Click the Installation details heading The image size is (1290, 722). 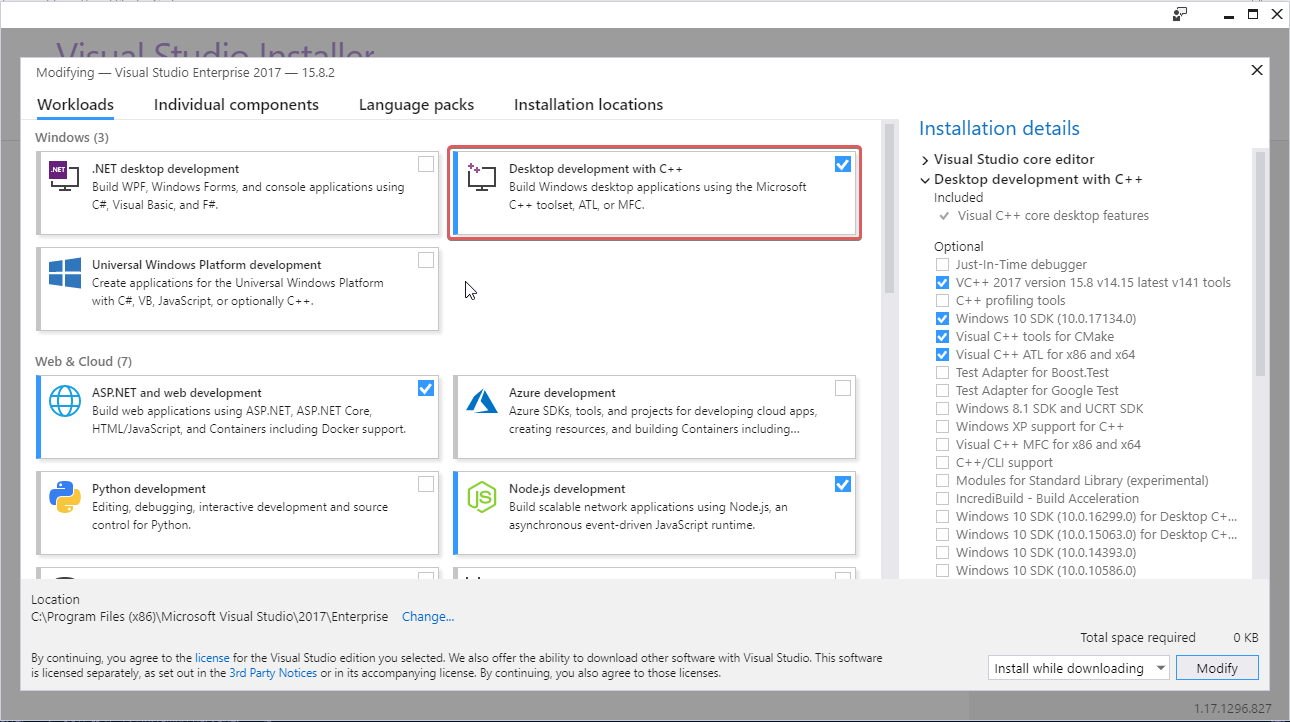point(999,128)
